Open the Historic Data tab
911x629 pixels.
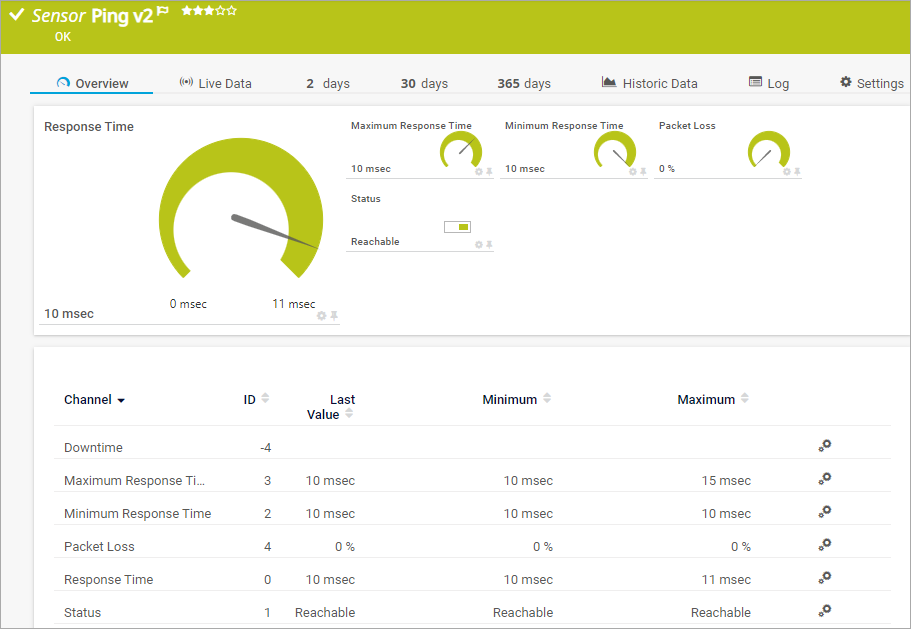tap(649, 83)
